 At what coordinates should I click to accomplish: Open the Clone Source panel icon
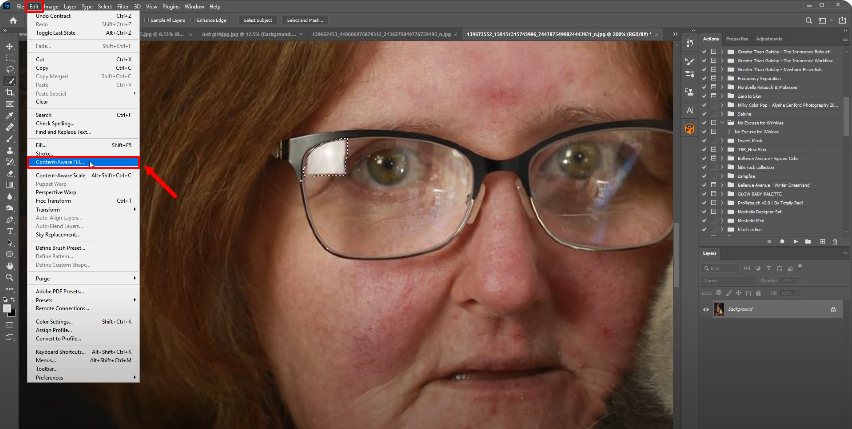coord(690,92)
